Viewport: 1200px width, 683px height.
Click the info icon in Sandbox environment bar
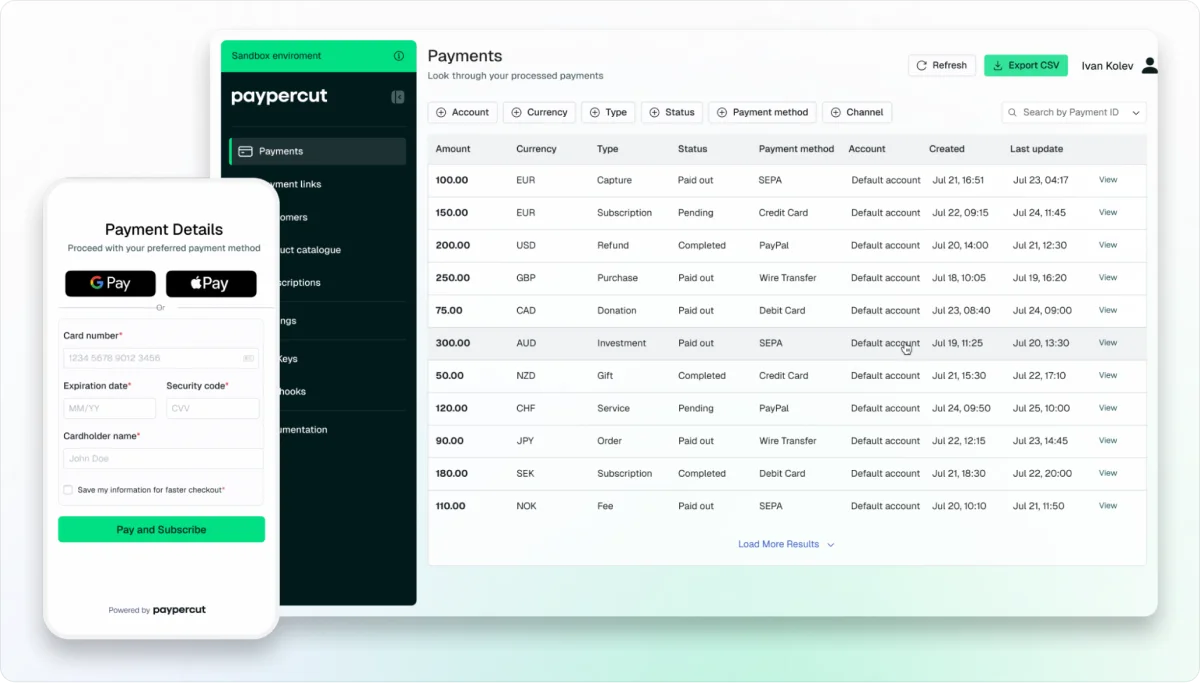click(x=399, y=56)
